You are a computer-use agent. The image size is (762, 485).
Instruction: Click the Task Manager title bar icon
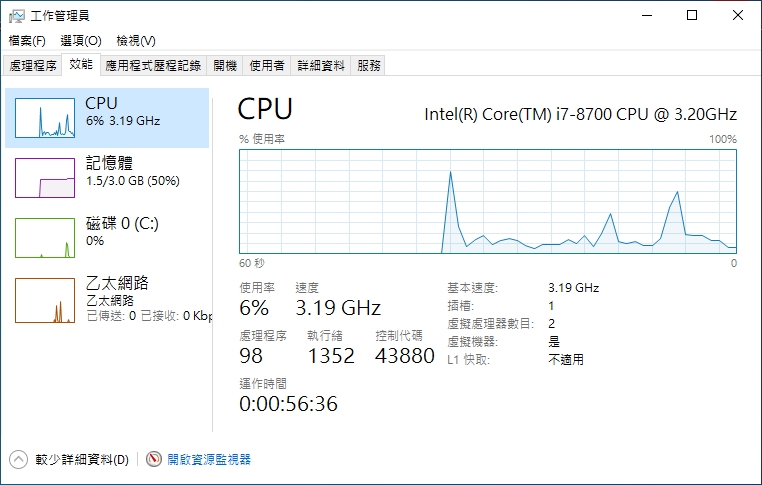17,15
